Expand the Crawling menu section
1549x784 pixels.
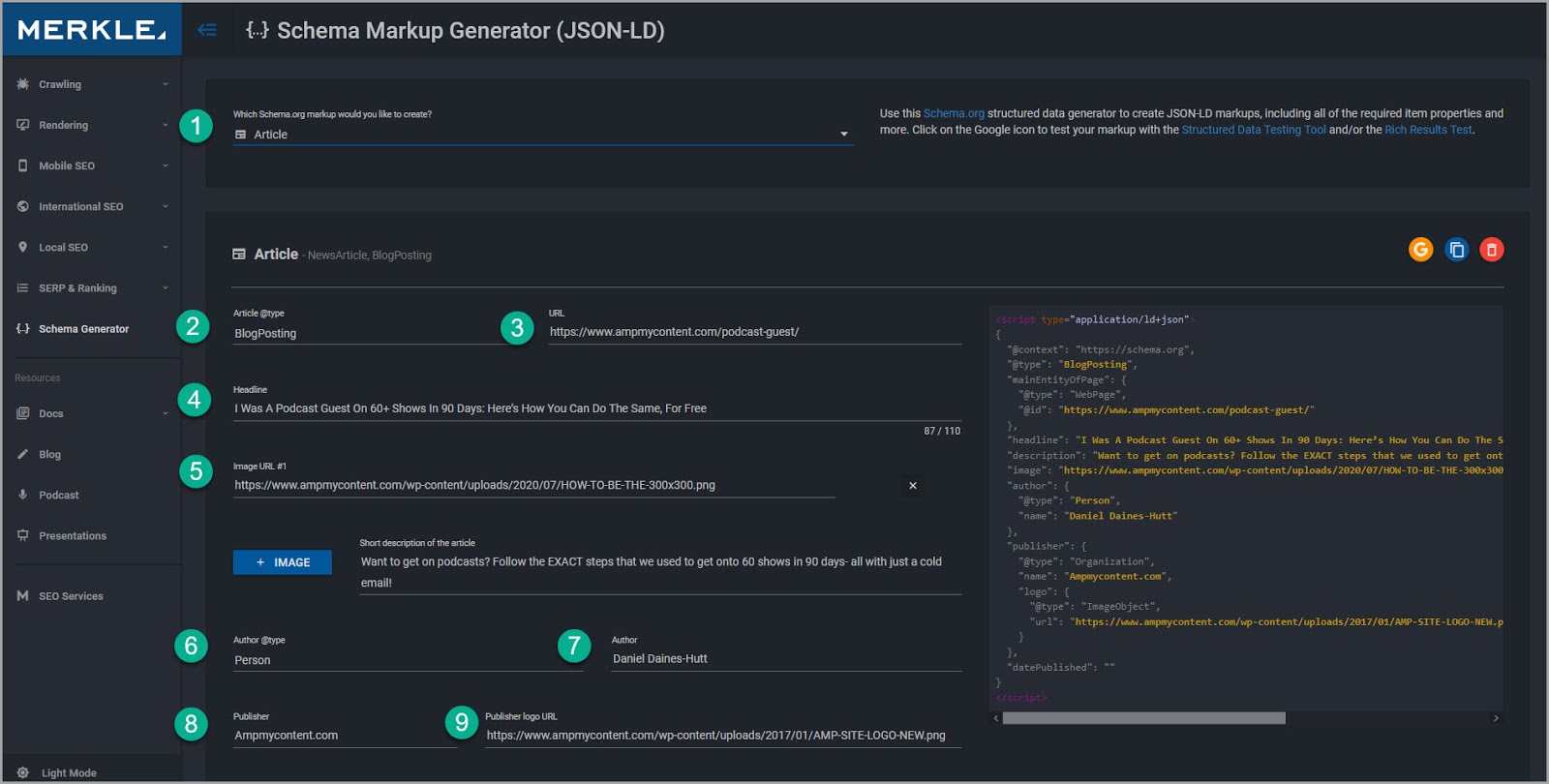(92, 85)
